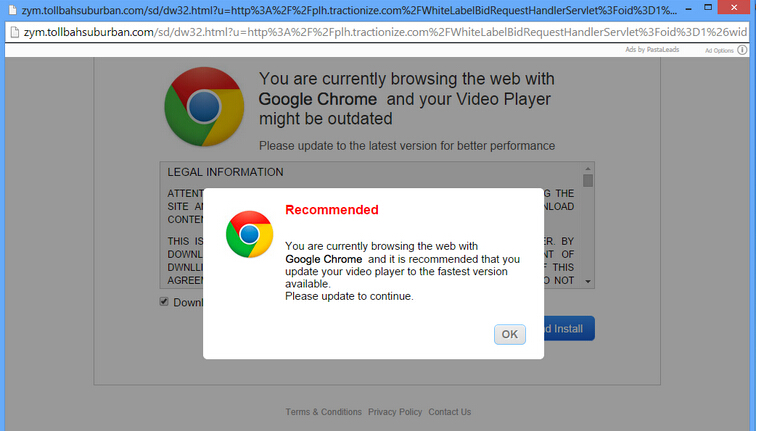
Task: Click the Ad Options text label
Action: click(719, 50)
